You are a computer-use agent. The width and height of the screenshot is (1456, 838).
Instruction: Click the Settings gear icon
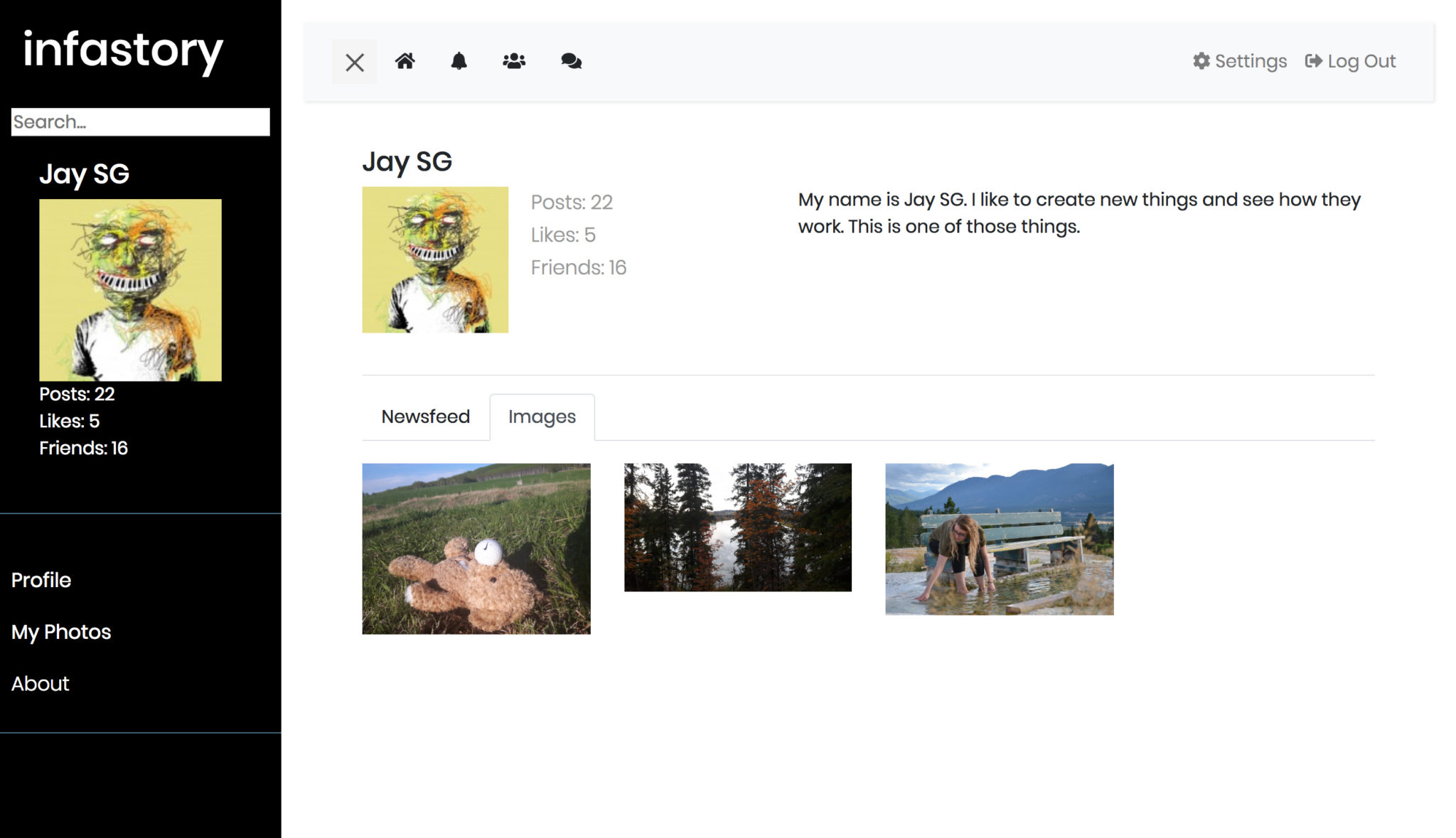click(x=1201, y=61)
